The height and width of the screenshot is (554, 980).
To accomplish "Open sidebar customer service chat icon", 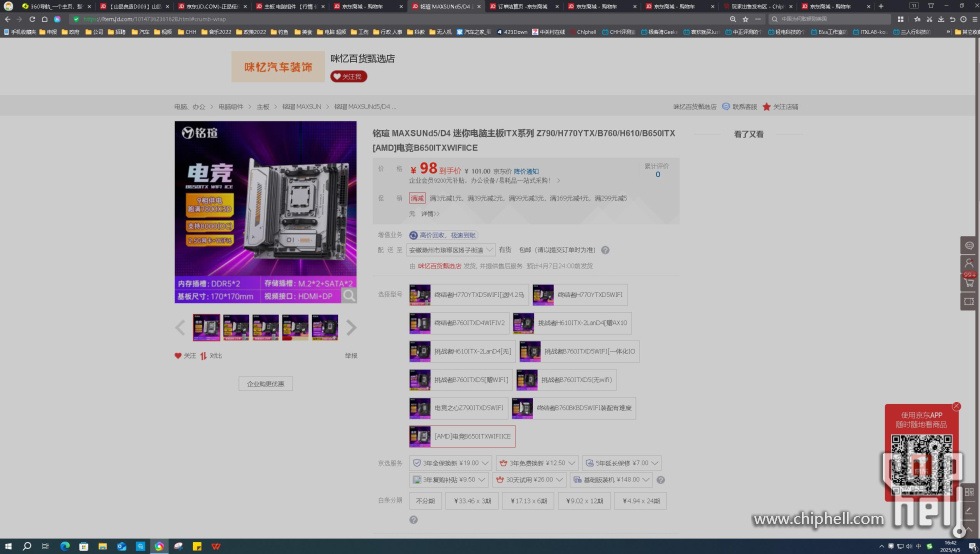I will (x=969, y=246).
